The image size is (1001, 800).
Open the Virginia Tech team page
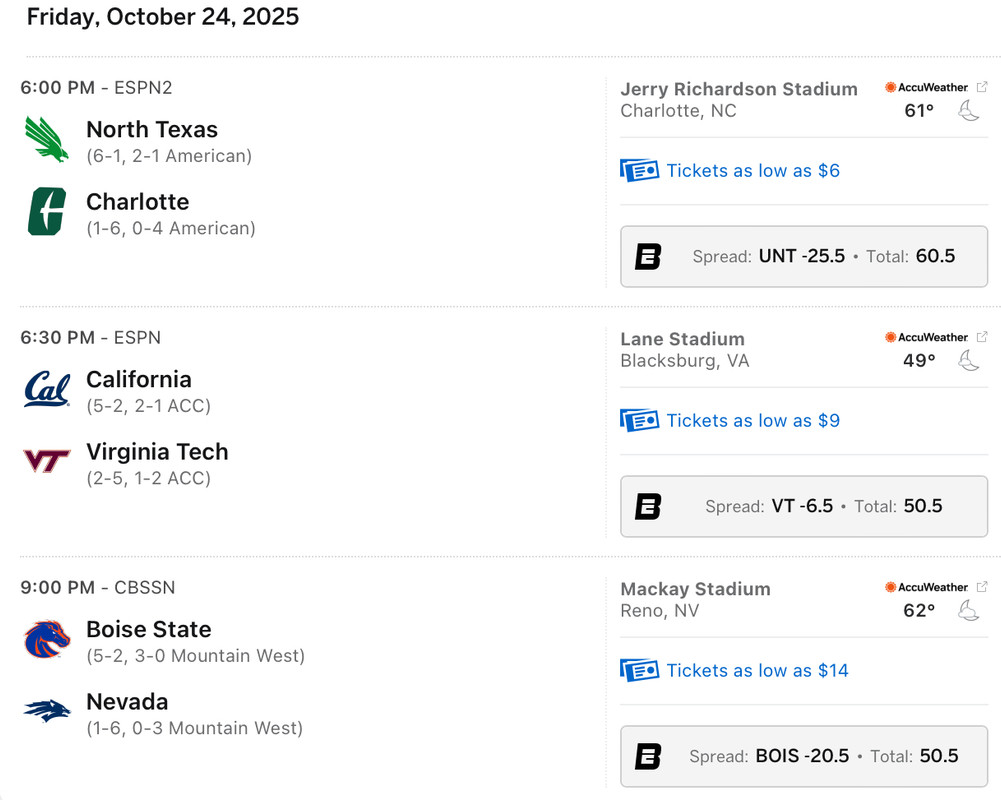point(157,451)
